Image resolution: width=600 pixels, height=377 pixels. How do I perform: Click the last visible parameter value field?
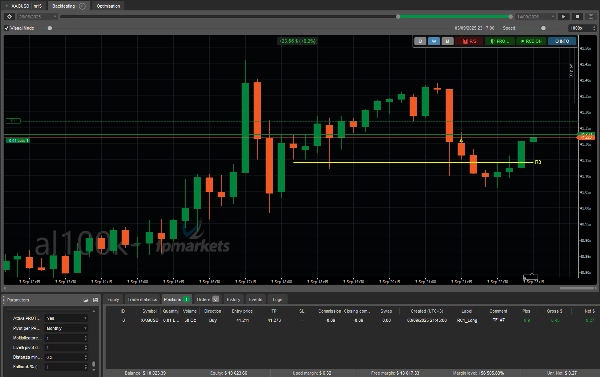coord(67,367)
